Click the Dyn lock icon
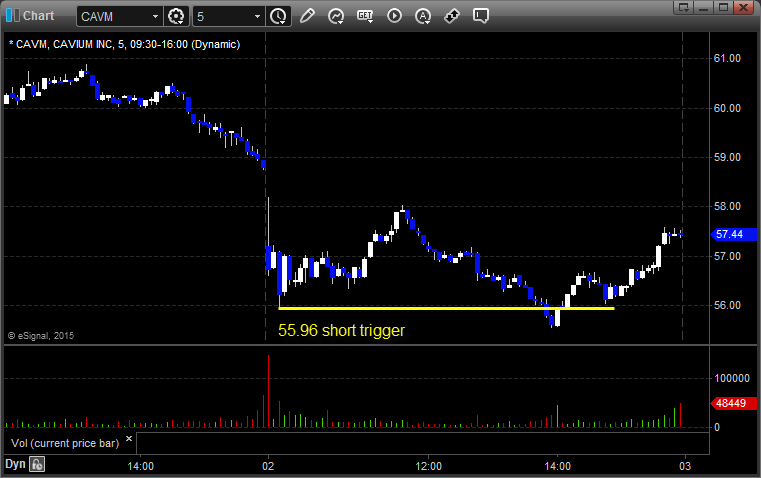Image resolution: width=761 pixels, height=478 pixels. click(37, 464)
